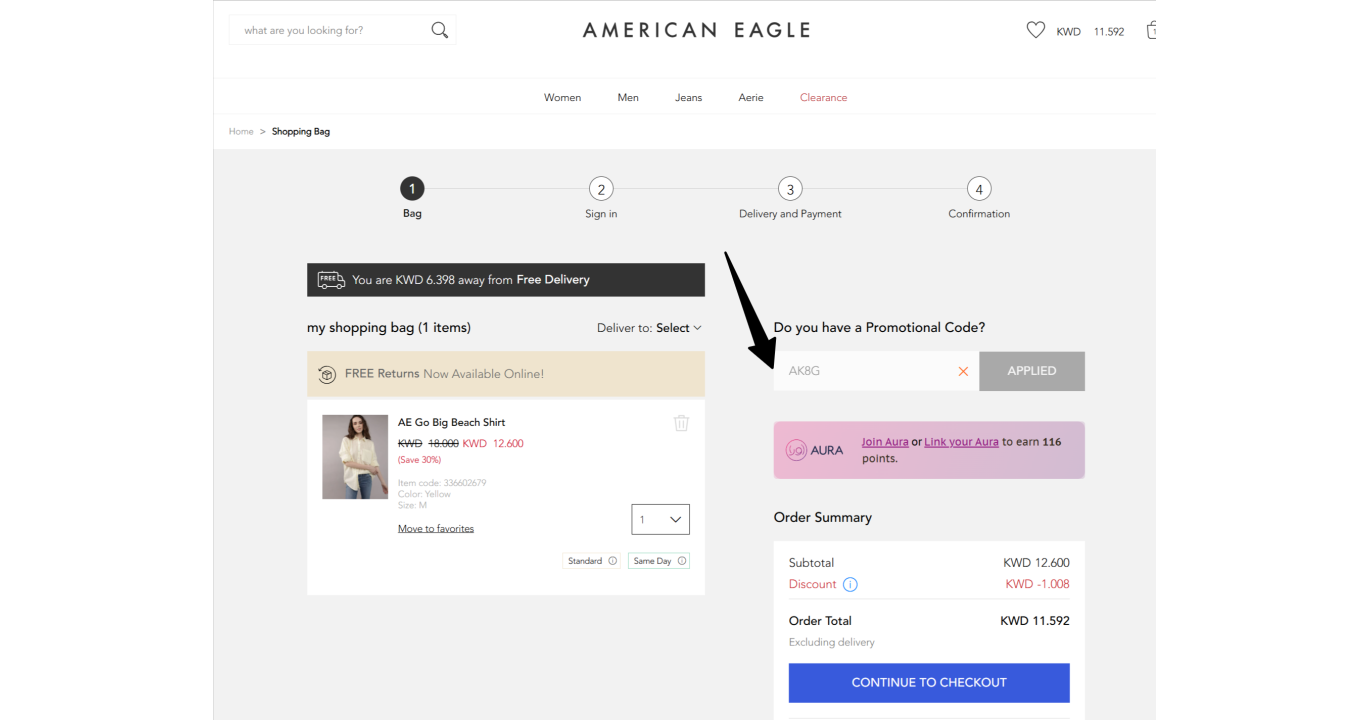
Task: Show discount details via info icon
Action: pyautogui.click(x=850, y=584)
